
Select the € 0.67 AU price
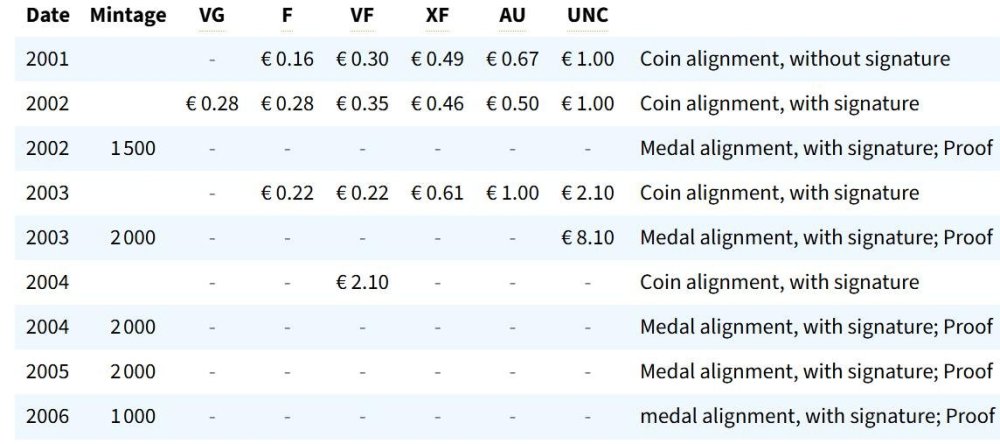click(512, 59)
